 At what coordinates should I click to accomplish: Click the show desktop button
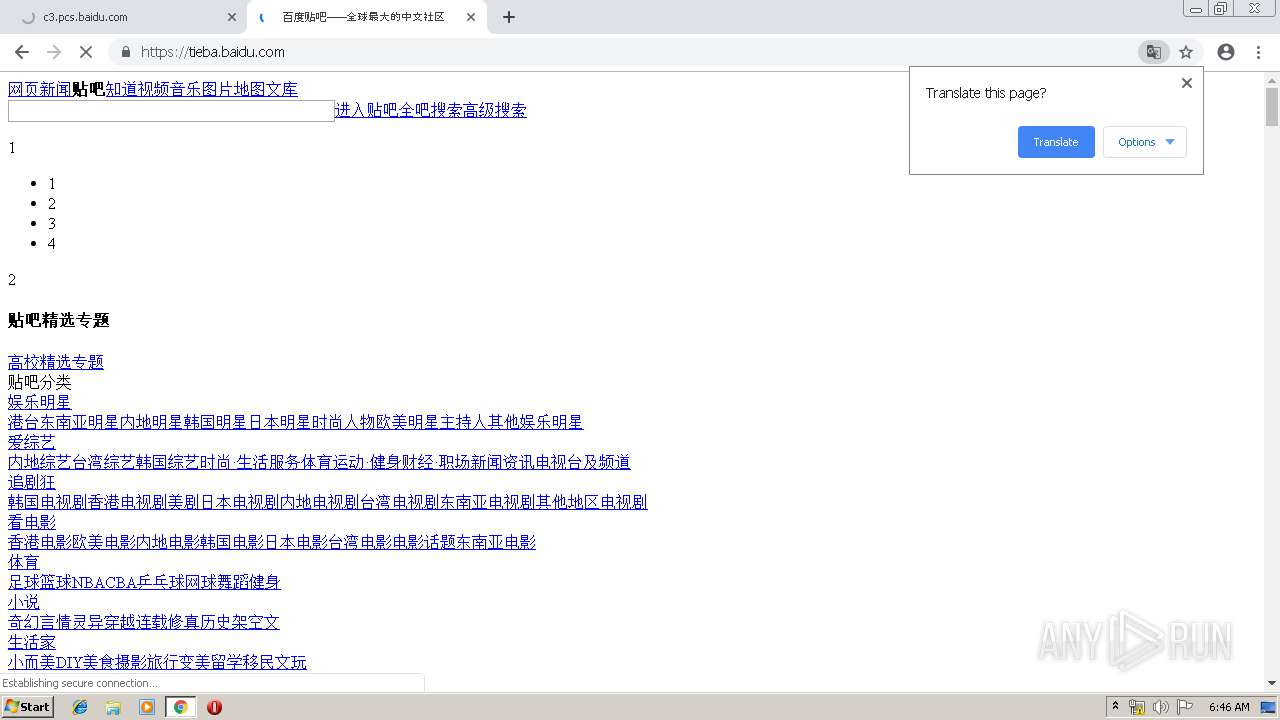pyautogui.click(x=1269, y=707)
